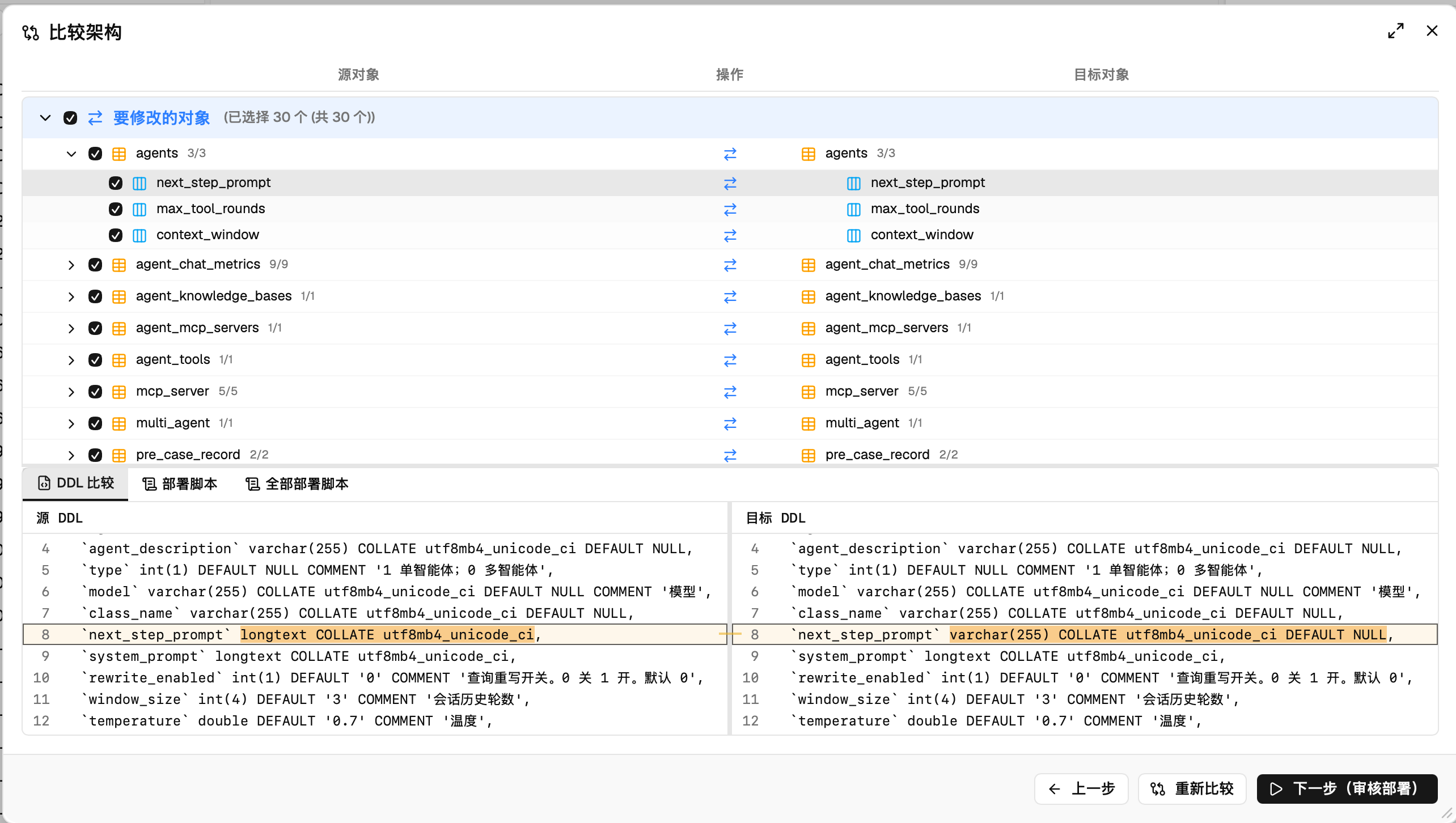
Task: Uncheck the pre_case_record checkbox
Action: (x=95, y=455)
